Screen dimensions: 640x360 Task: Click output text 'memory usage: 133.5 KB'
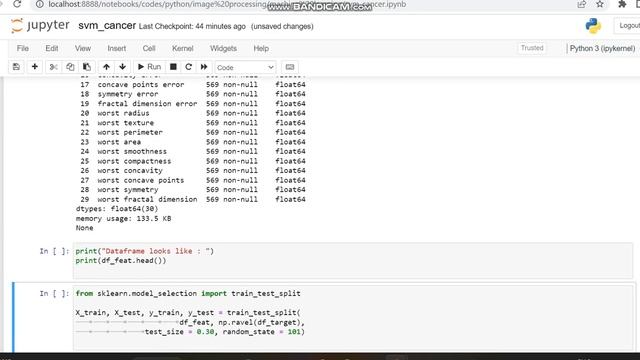[x=123, y=218]
